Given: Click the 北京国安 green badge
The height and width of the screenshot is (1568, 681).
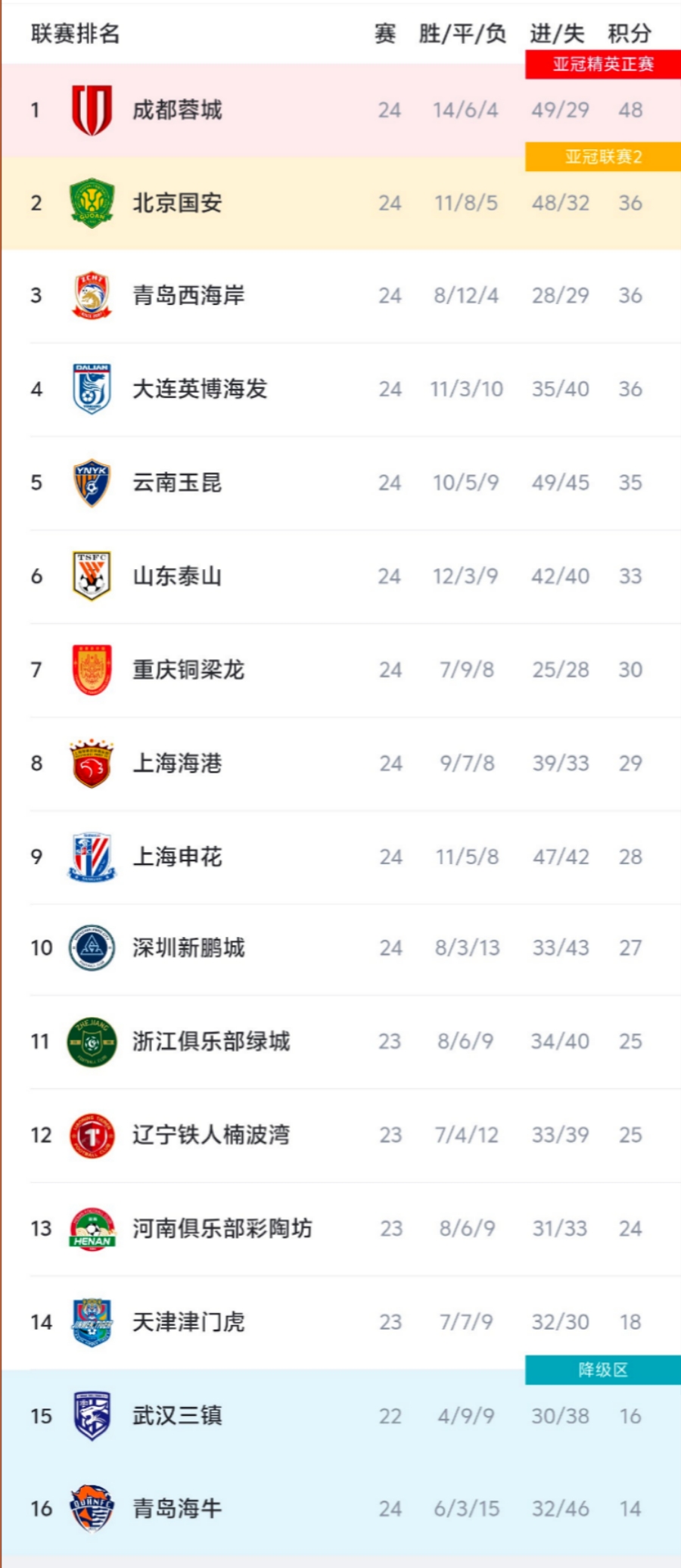Looking at the screenshot, I should 92,203.
